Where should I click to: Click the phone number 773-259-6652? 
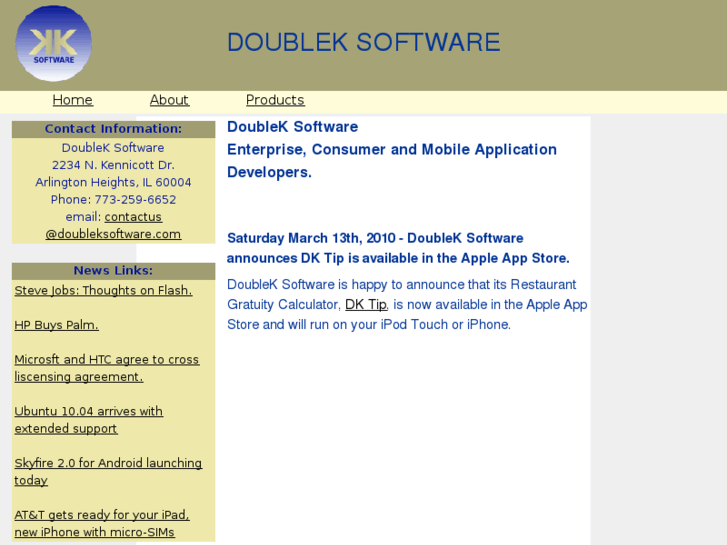tap(135, 200)
